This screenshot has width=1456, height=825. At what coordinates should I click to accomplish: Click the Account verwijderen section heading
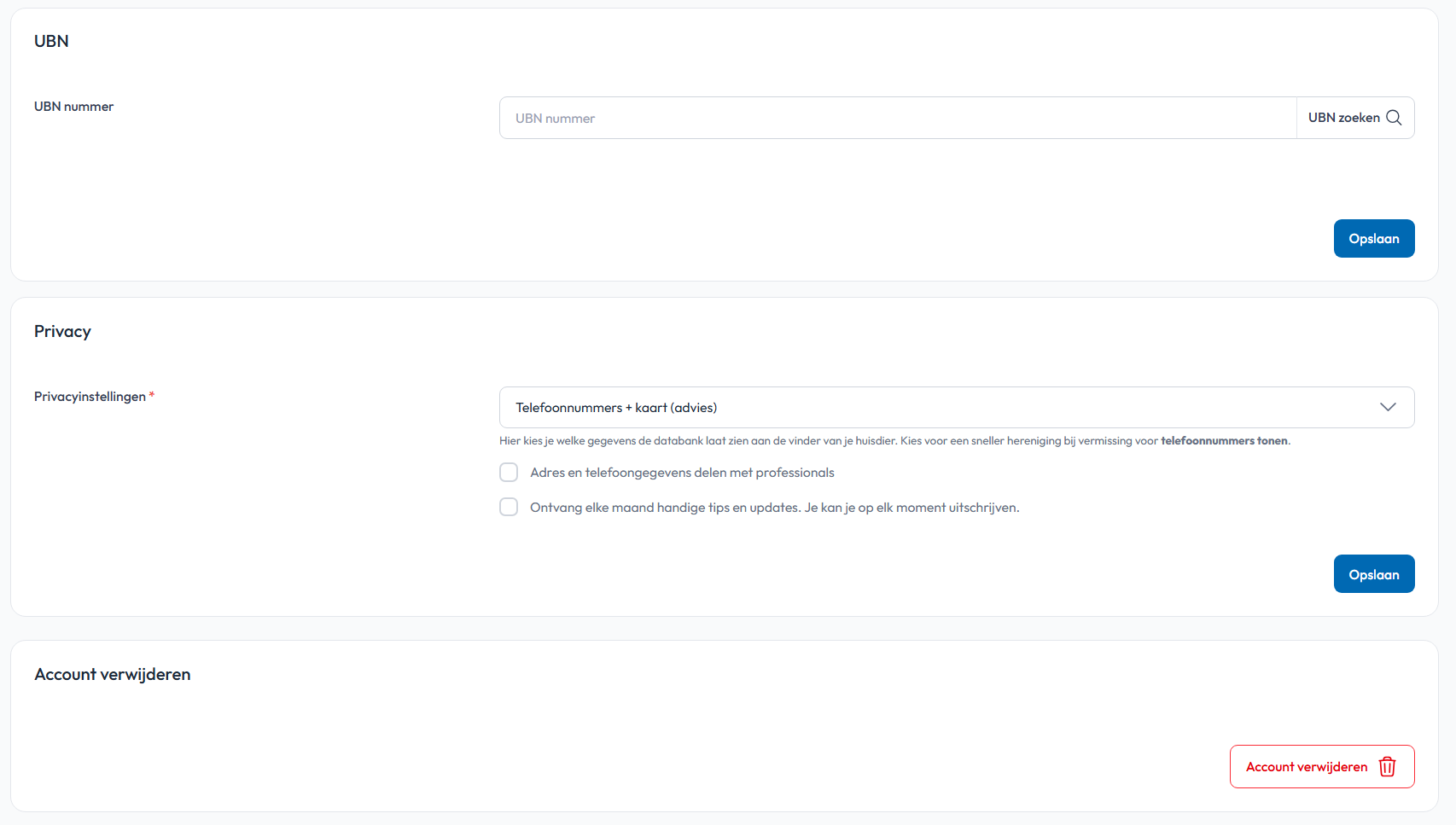(113, 675)
